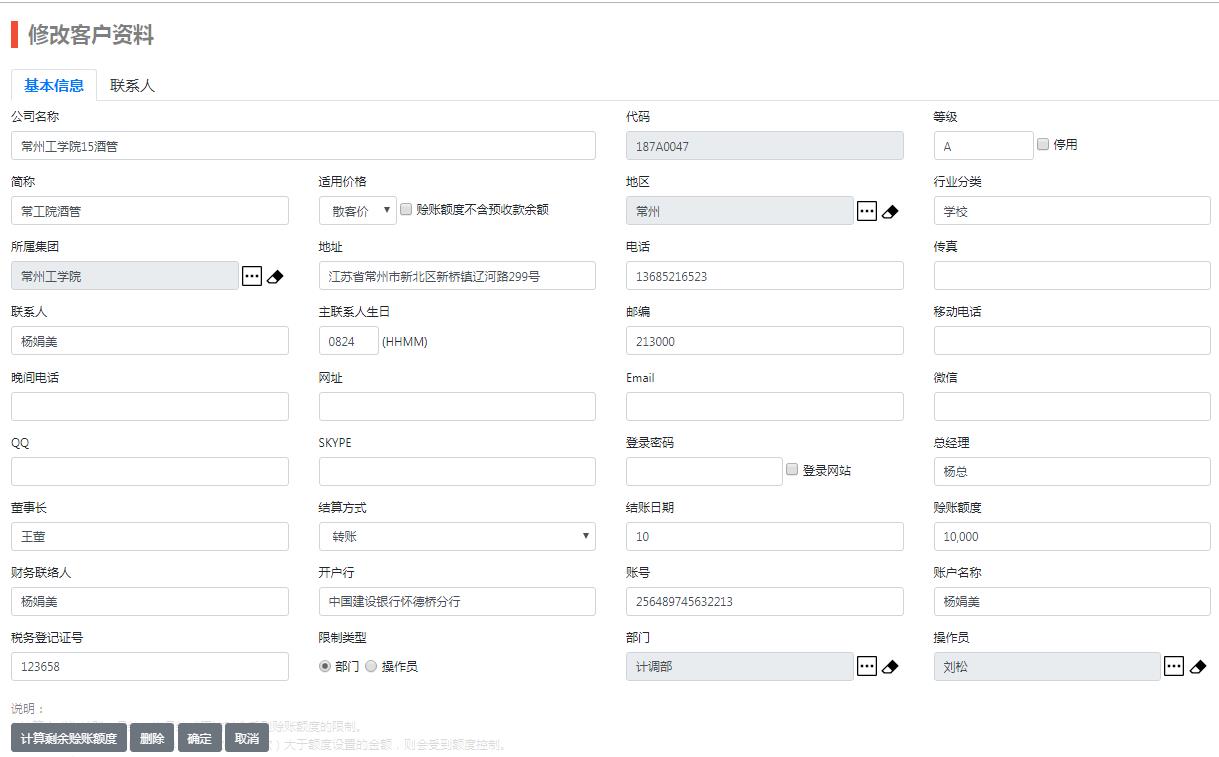Toggle the 停用 checkbox

click(1043, 144)
